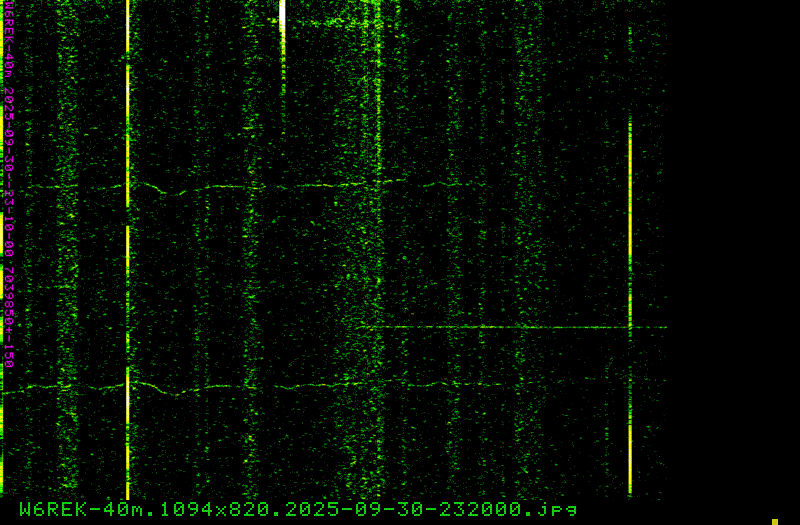This screenshot has height=525, width=800.
Task: Click the small yellow square in the corner
Action: [x=775, y=522]
